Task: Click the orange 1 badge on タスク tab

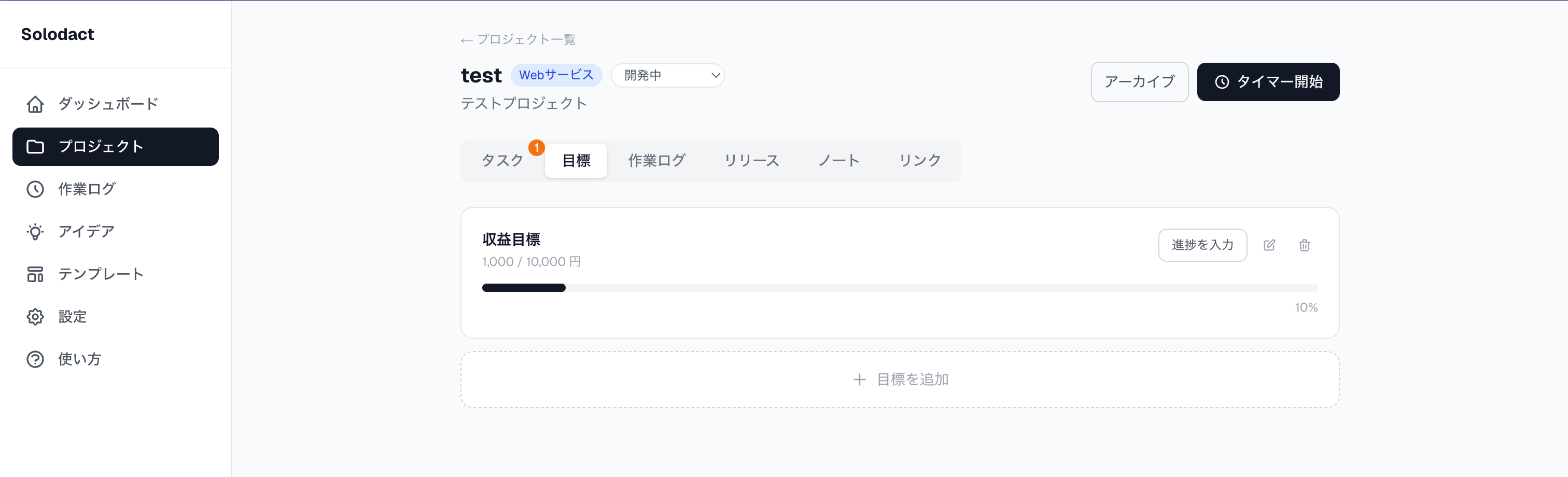Action: [x=536, y=148]
